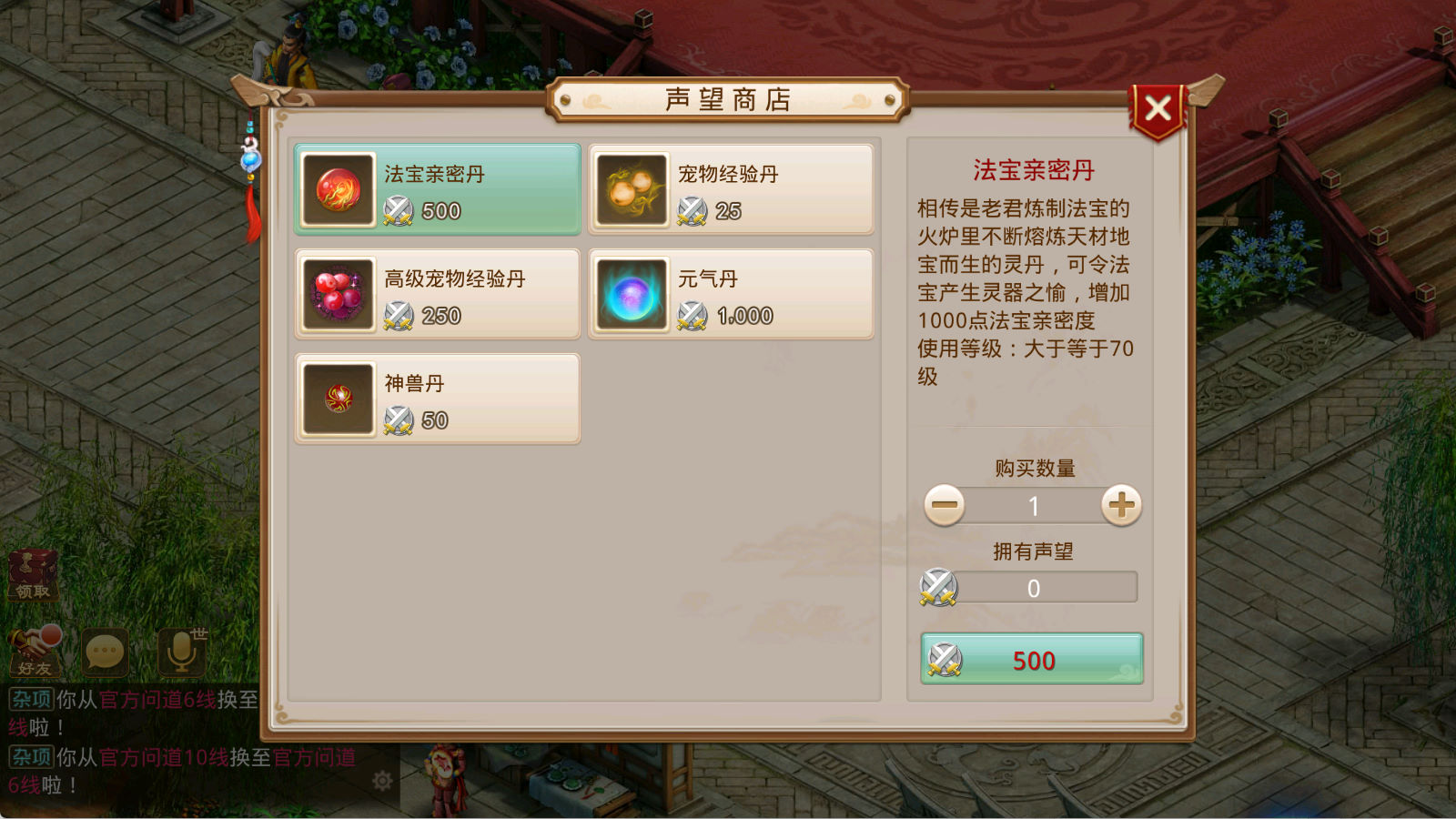
Task: Open chat settings gear icon
Action: [382, 781]
